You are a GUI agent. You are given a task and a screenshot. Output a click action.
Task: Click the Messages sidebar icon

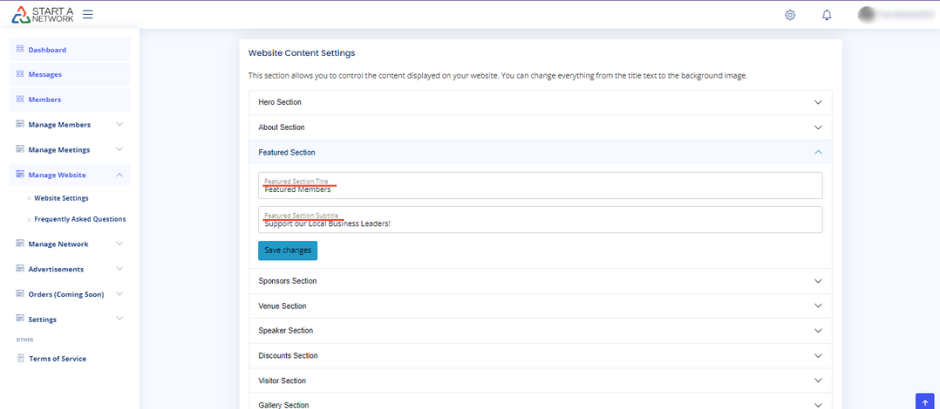coord(20,74)
